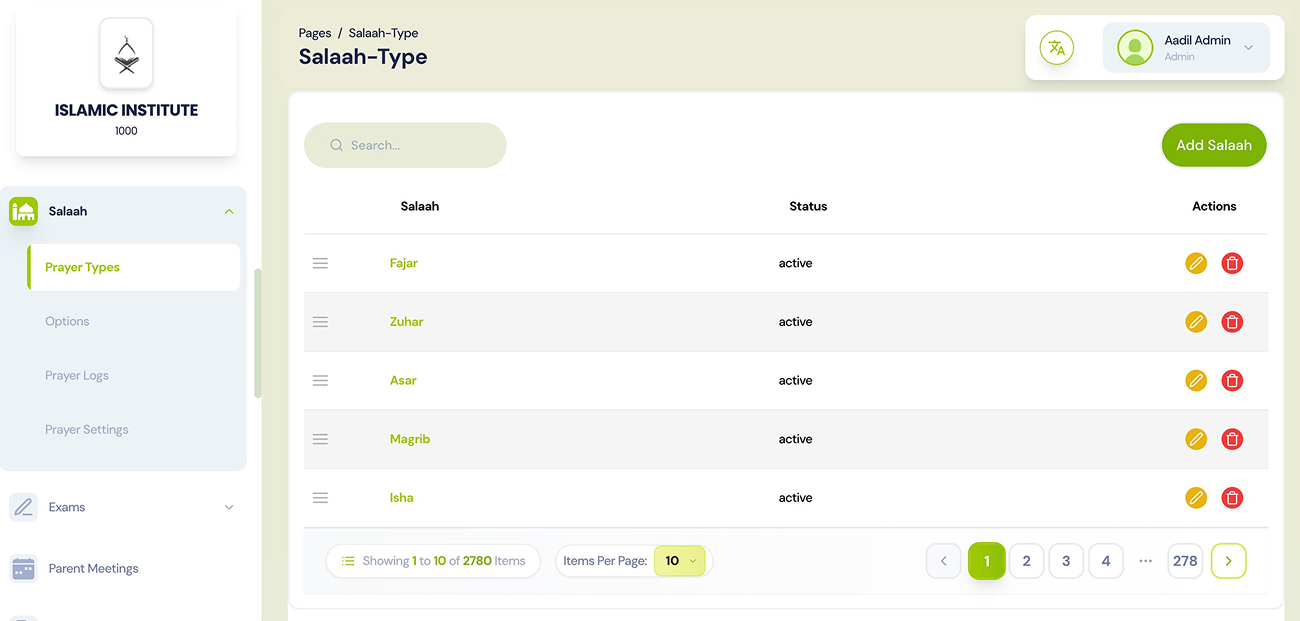Click the Parent Meetings calendar icon
The image size is (1300, 621).
pyautogui.click(x=23, y=568)
